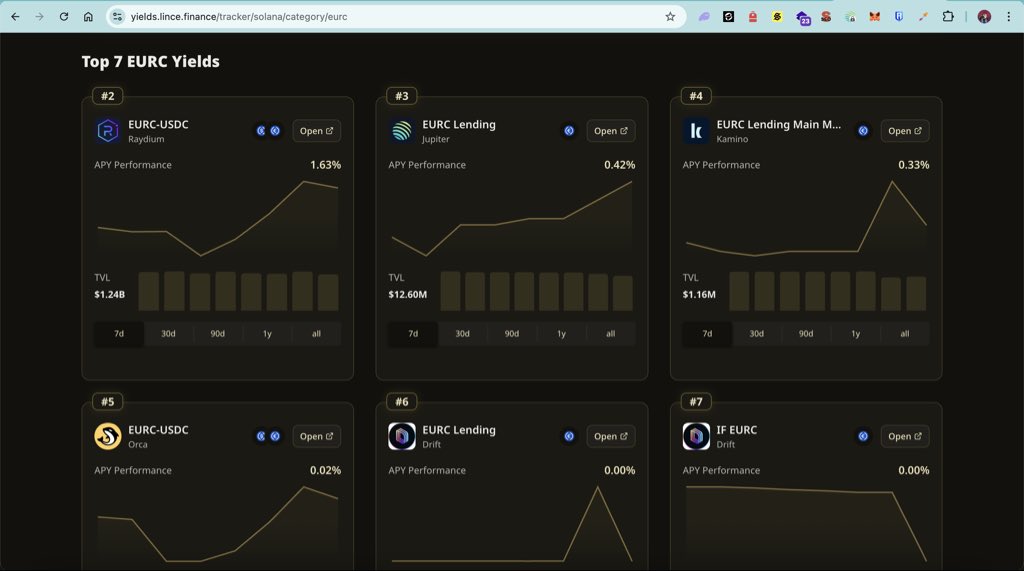
Task: Open the Orca EURC-USDC pool
Action: tap(316, 436)
